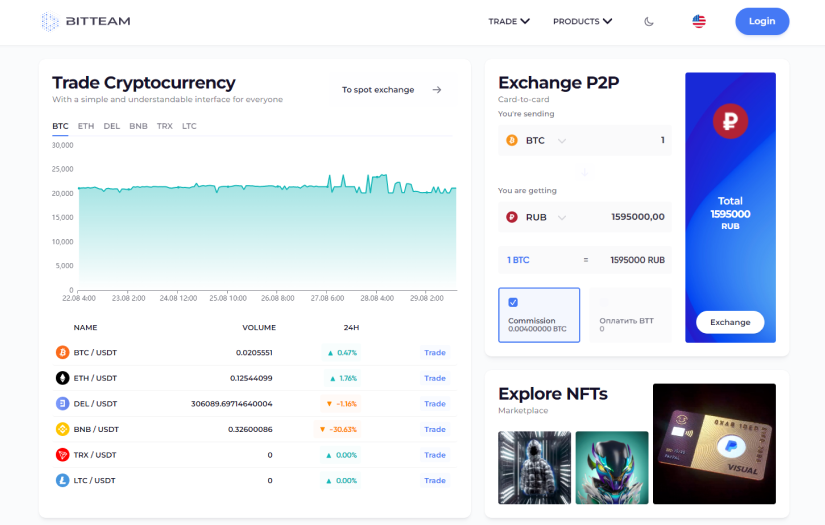Click the NAME column header
Screen dimensions: 825x525
[x=85, y=327]
